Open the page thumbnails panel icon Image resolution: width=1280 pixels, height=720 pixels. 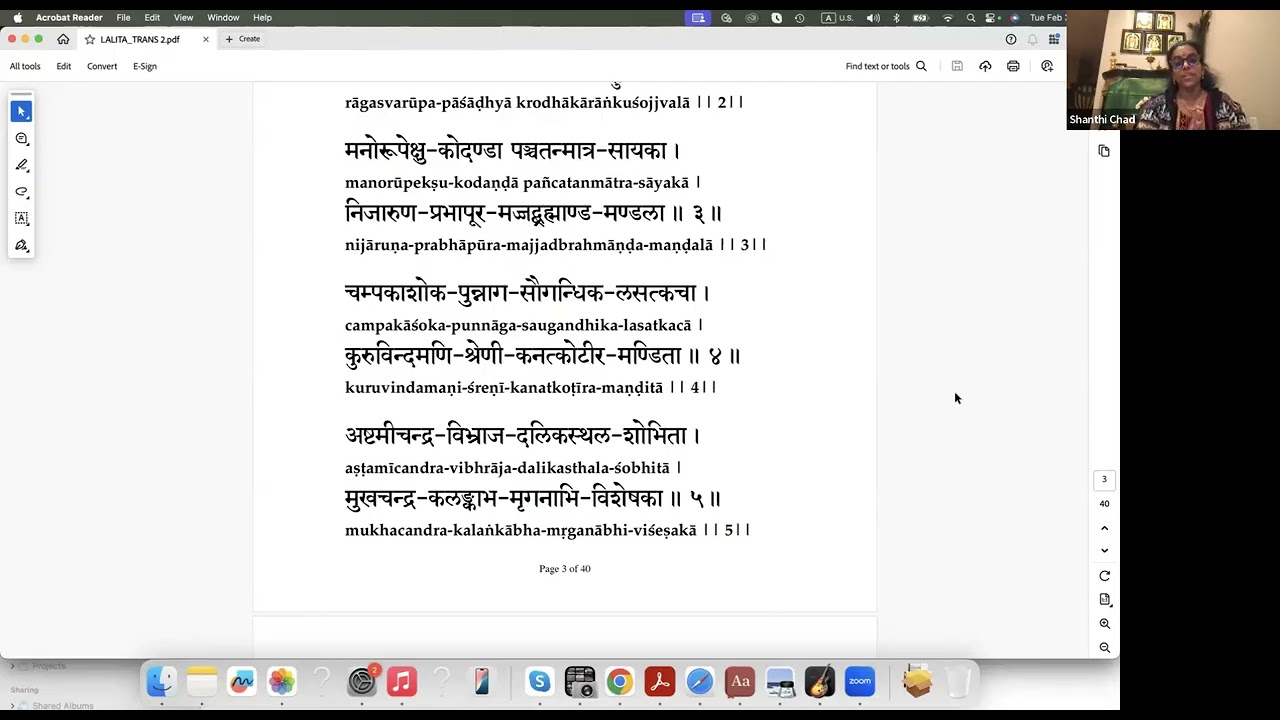[x=1104, y=151]
